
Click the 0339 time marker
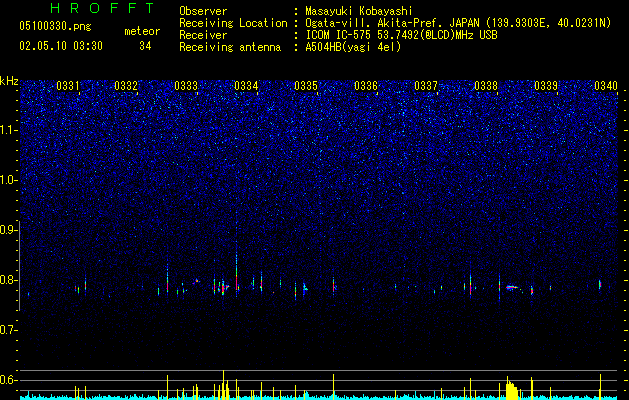546,85
